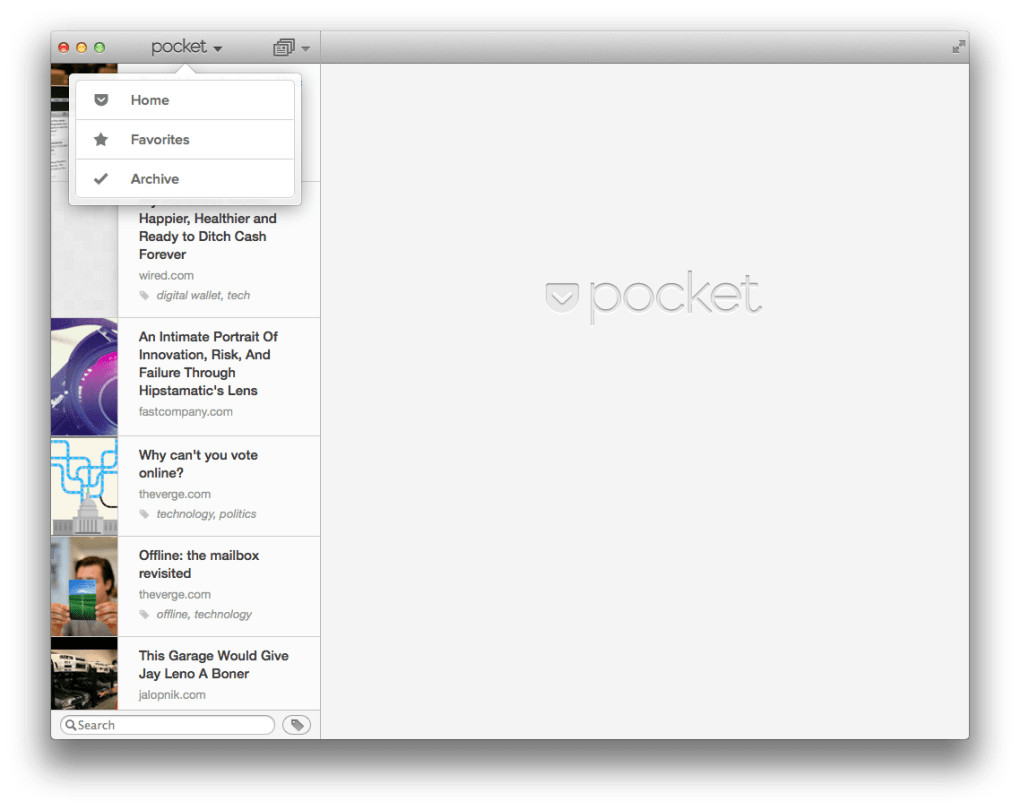Image resolution: width=1020 pixels, height=810 pixels.
Task: Click the 'digital wallet, tech' tags
Action: click(203, 295)
